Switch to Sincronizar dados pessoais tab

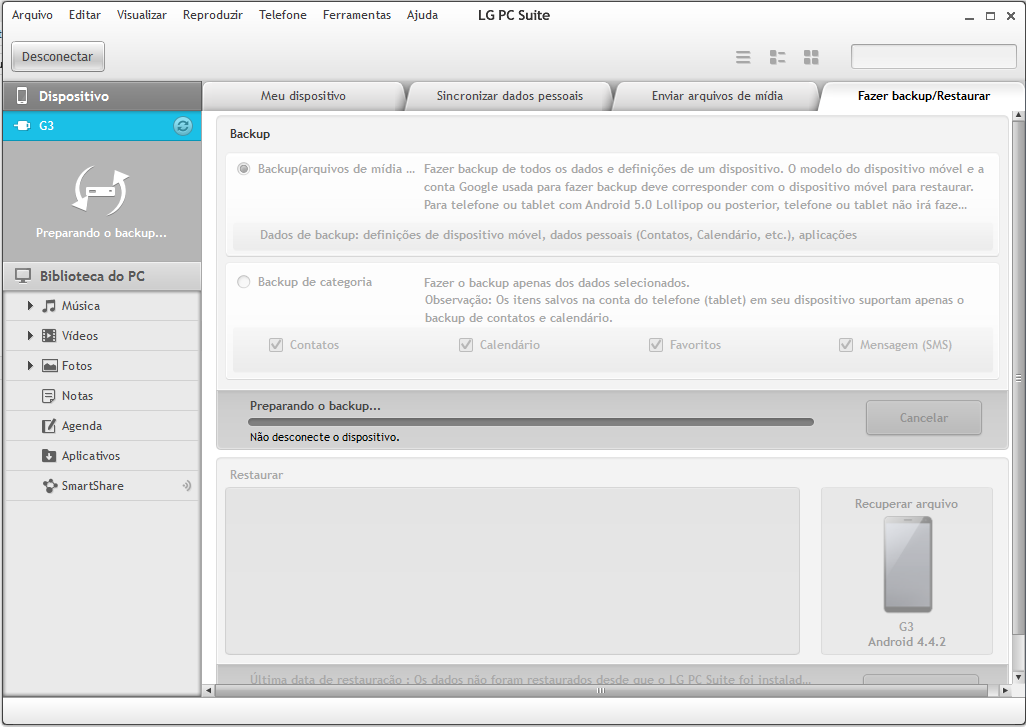tap(510, 96)
